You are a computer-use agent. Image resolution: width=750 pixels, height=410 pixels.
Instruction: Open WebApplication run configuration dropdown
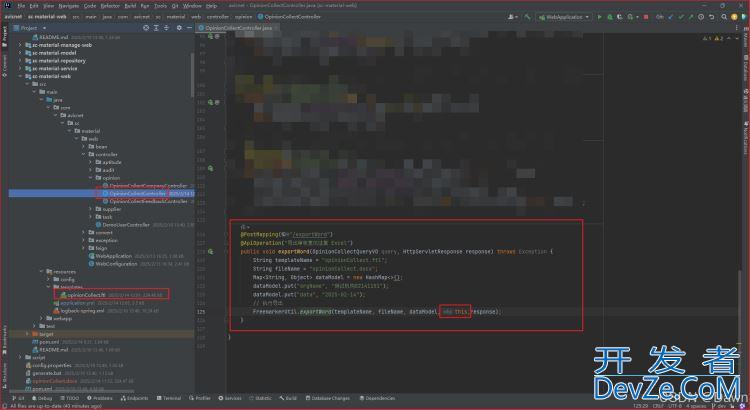click(x=564, y=17)
